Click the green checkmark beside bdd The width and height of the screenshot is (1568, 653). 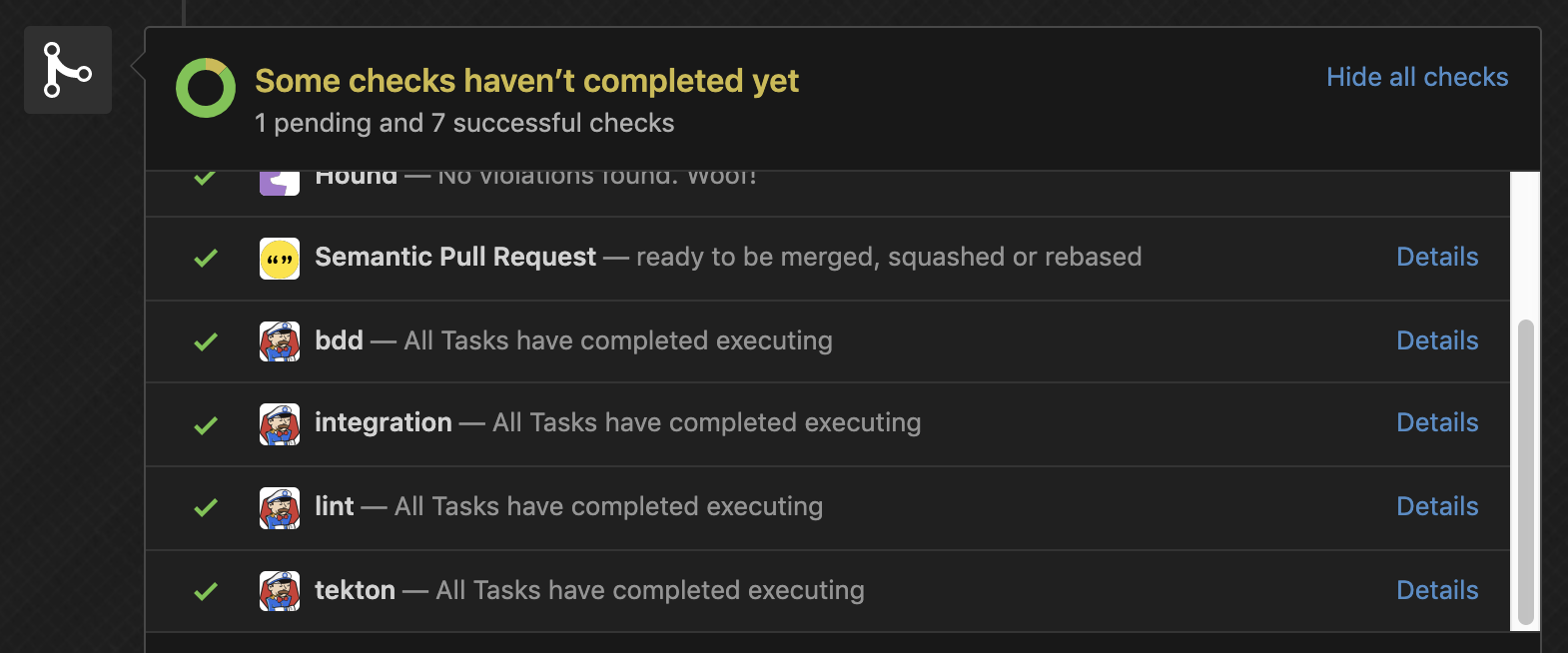click(x=205, y=340)
